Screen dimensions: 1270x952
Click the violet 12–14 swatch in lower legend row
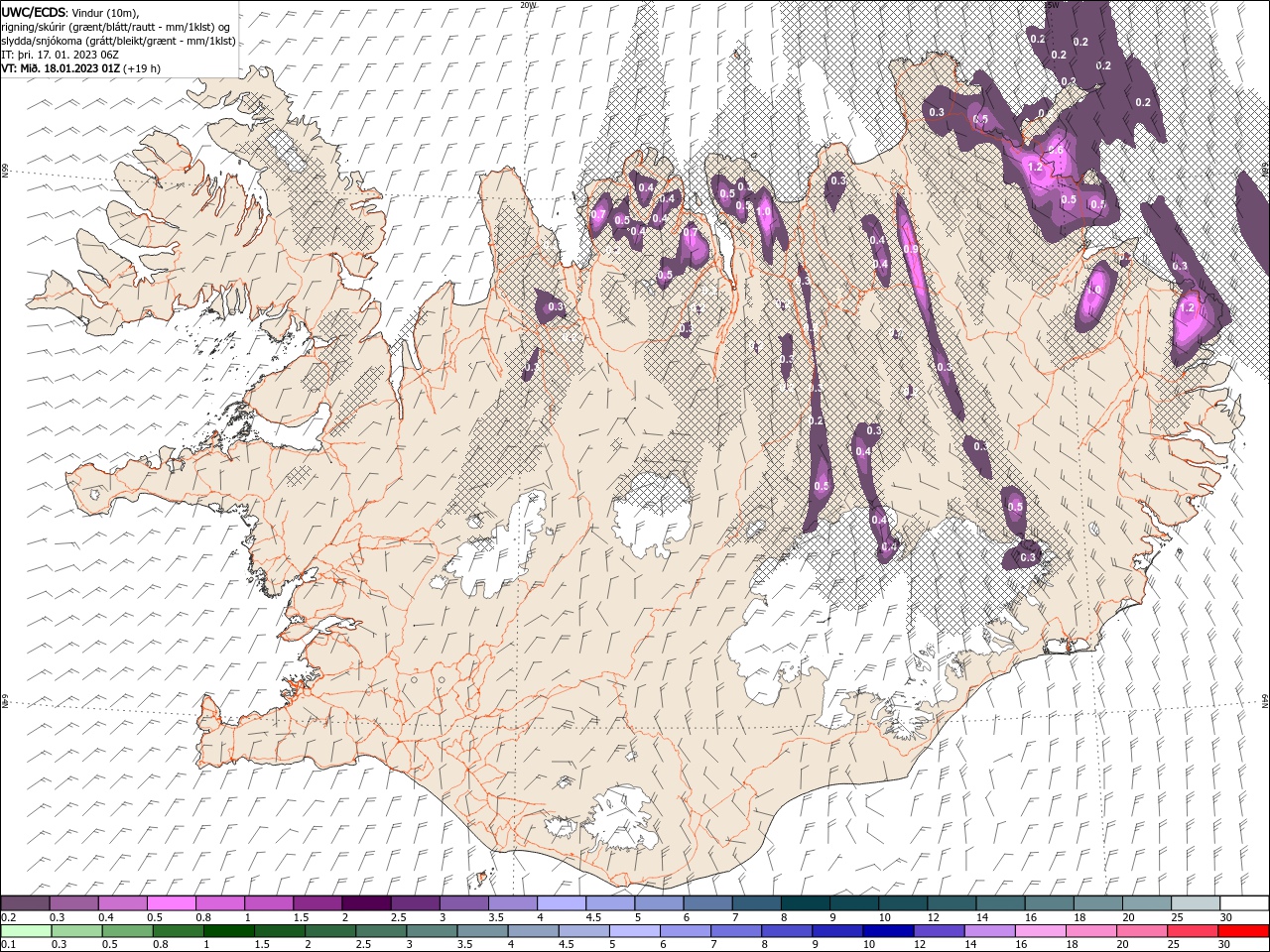938,931
